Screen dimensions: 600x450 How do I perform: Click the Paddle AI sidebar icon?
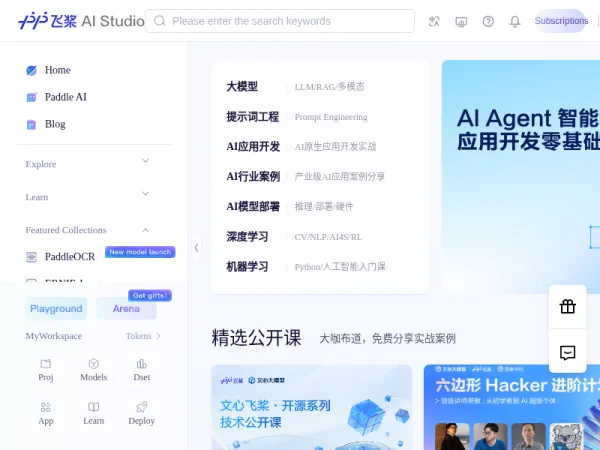point(31,97)
